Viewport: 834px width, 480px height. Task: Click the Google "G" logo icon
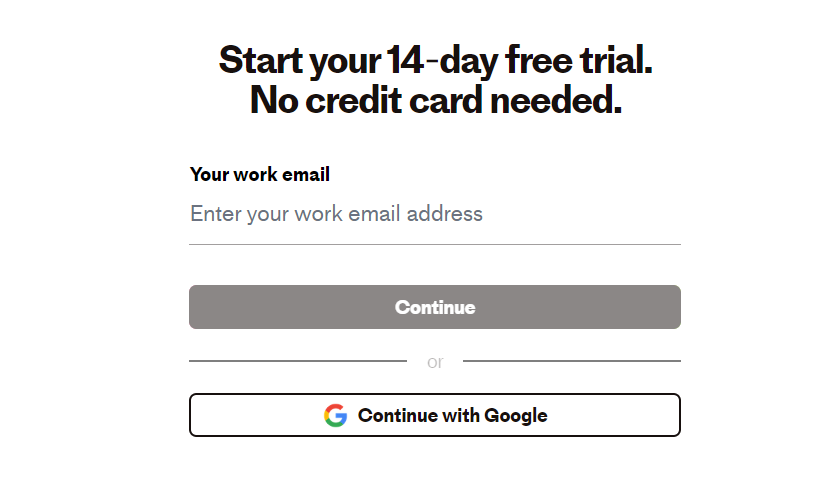click(x=335, y=416)
